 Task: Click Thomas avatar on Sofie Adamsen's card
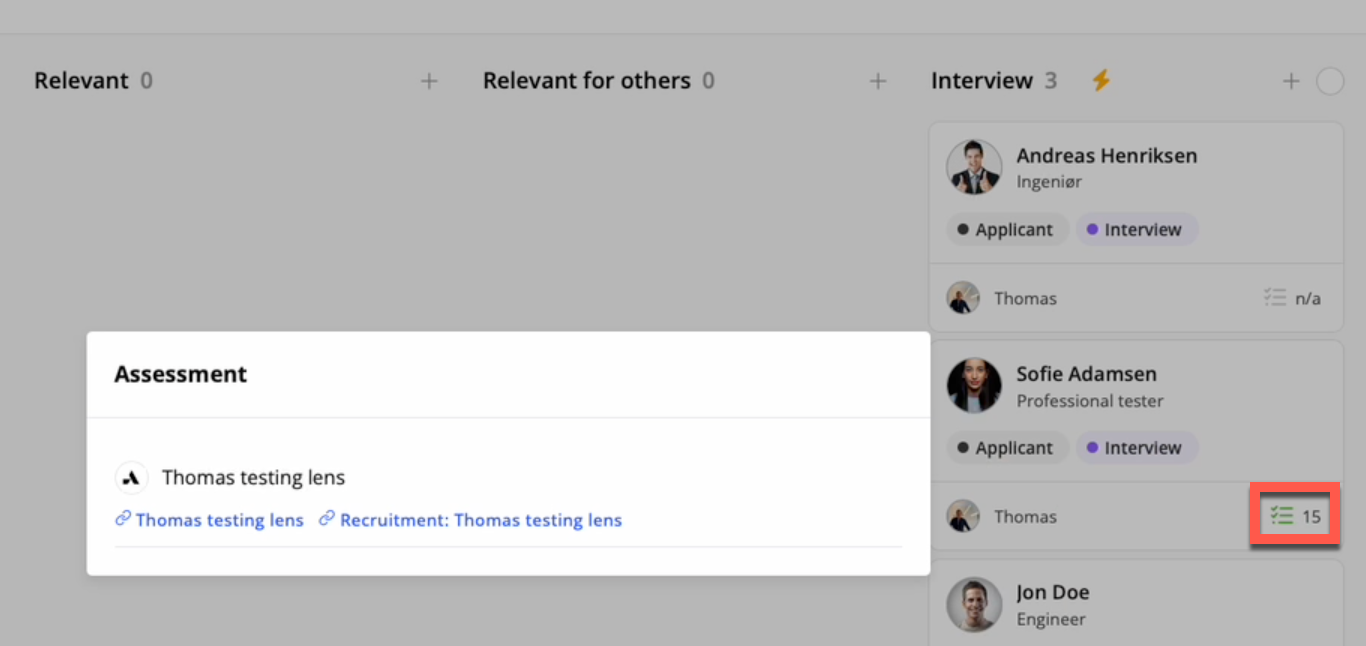point(964,516)
